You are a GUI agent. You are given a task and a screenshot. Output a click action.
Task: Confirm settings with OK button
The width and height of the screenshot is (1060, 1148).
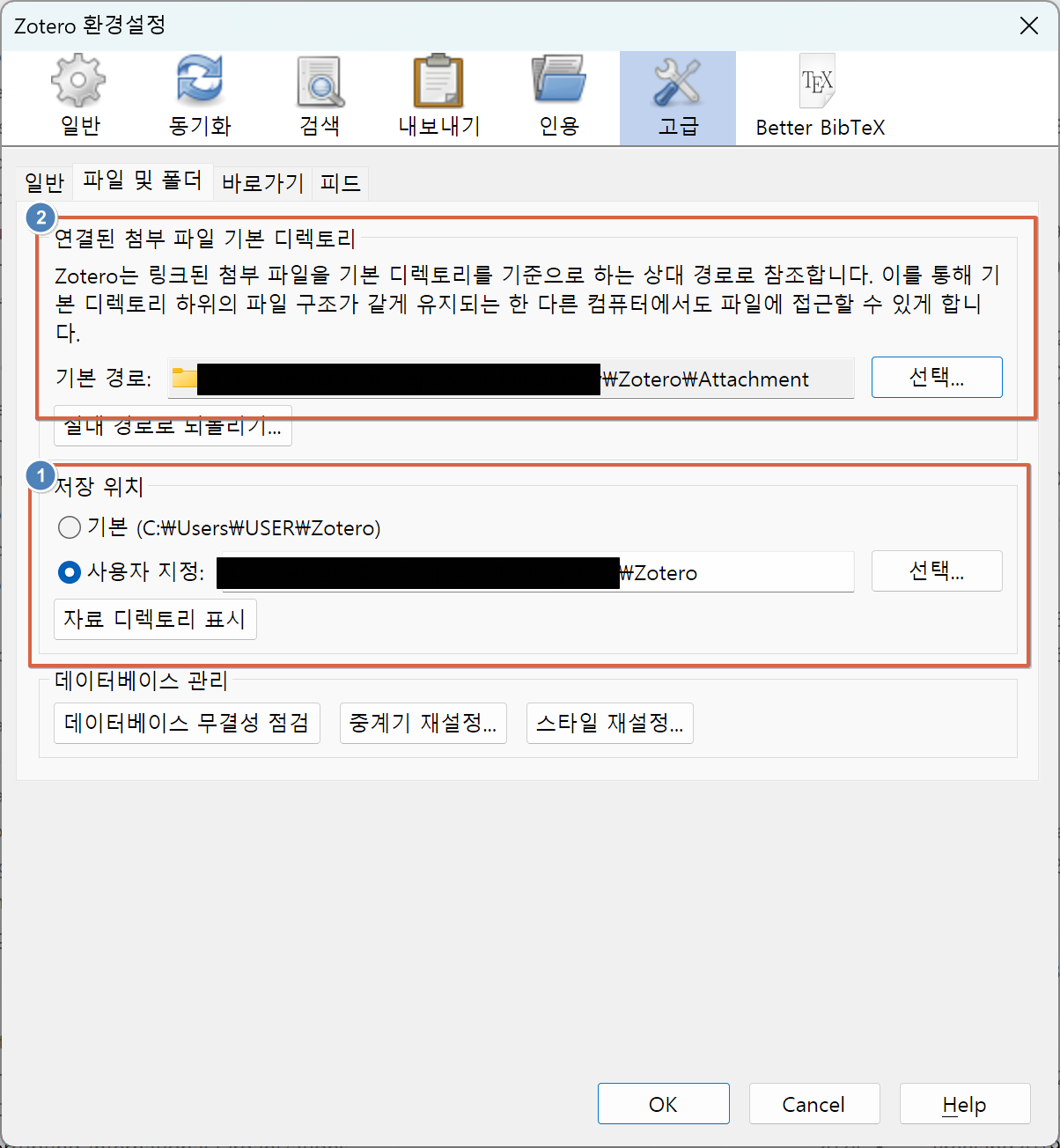[664, 1104]
